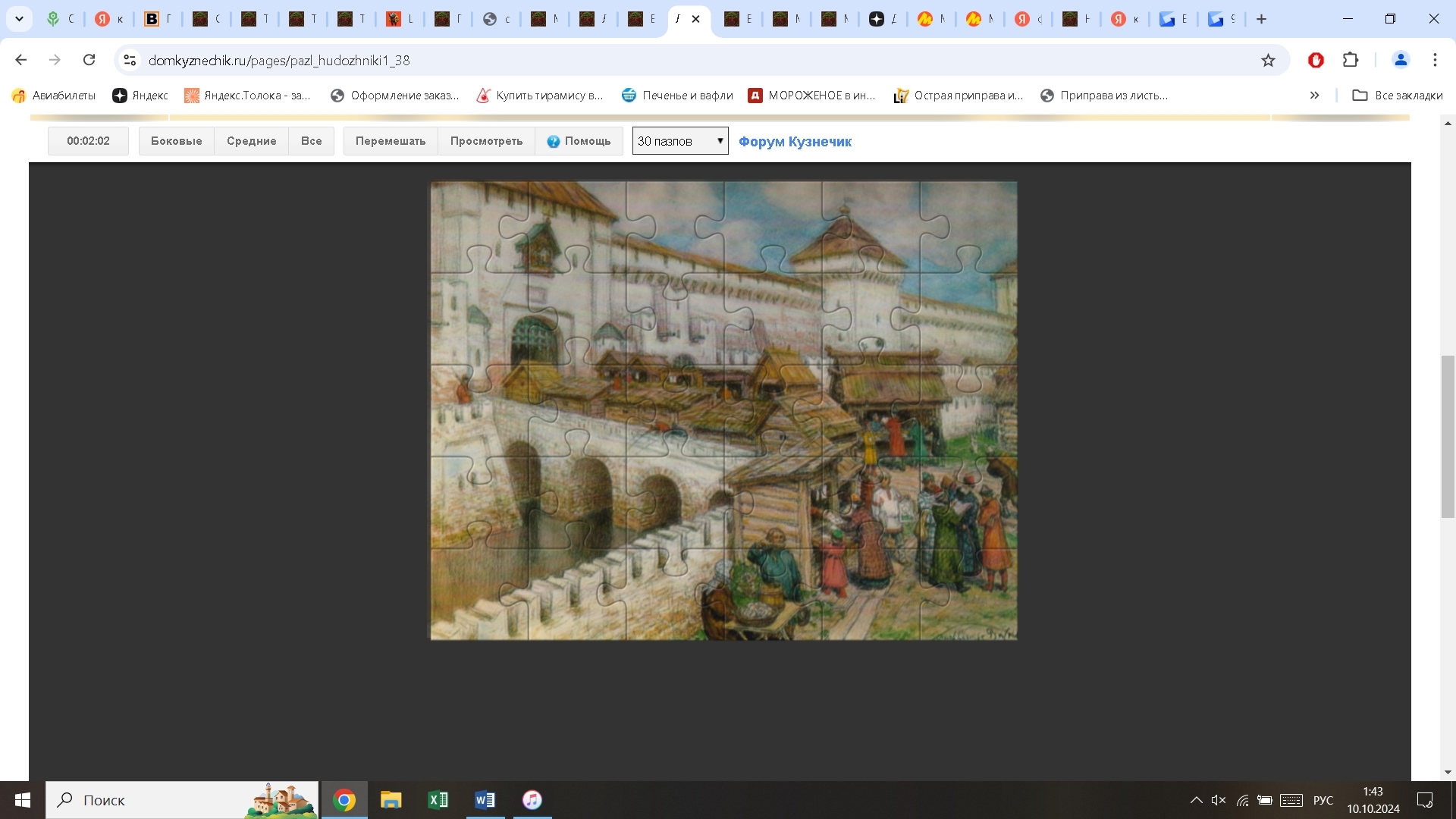Viewport: 1456px width, 819px height.
Task: Close the active puzzle tab
Action: coord(695,19)
